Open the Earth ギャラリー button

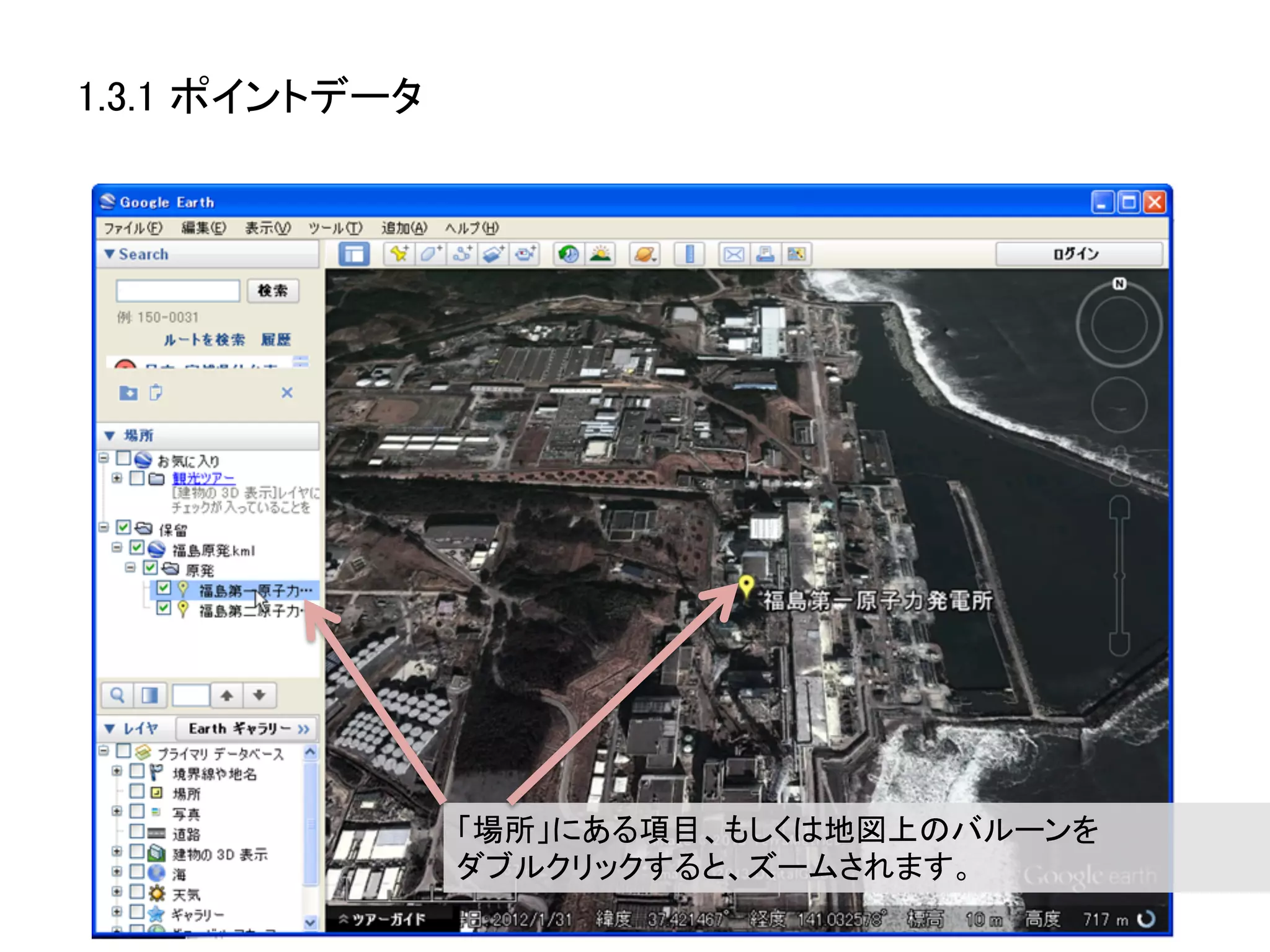pos(247,728)
